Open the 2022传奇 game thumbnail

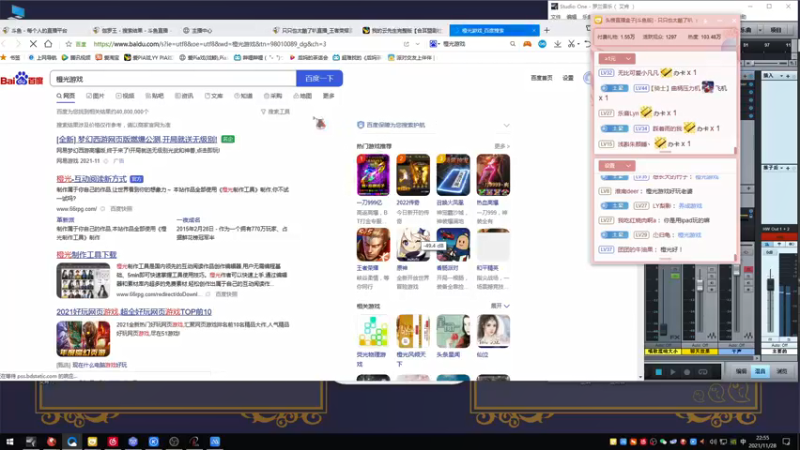[413, 175]
